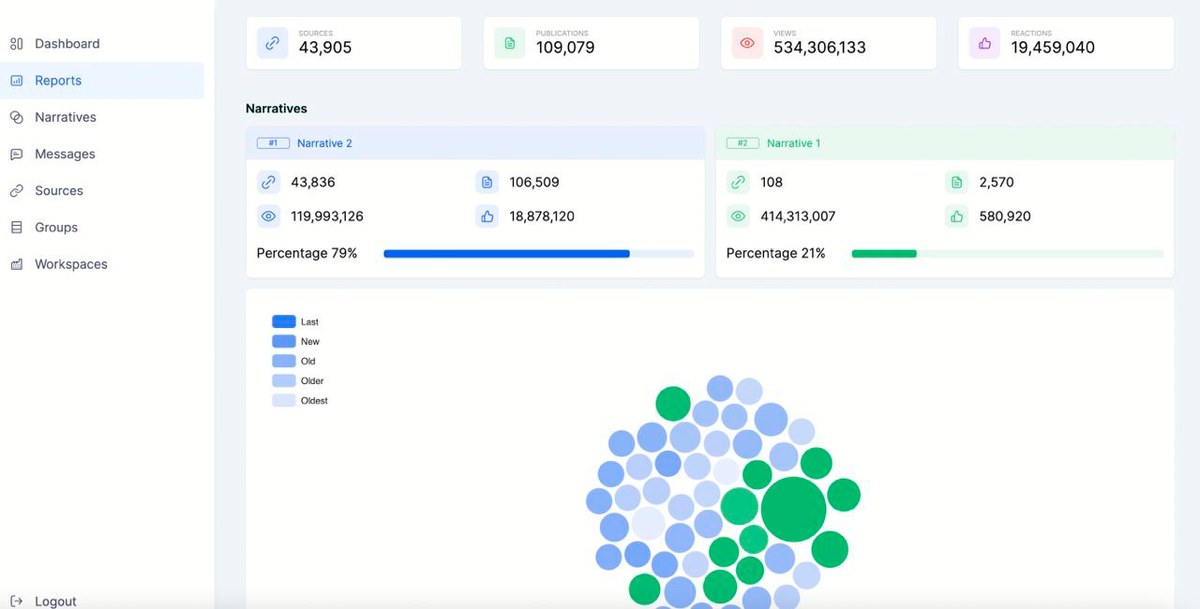Click the Logout icon in sidebar
The width and height of the screenshot is (1200, 609).
point(16,601)
